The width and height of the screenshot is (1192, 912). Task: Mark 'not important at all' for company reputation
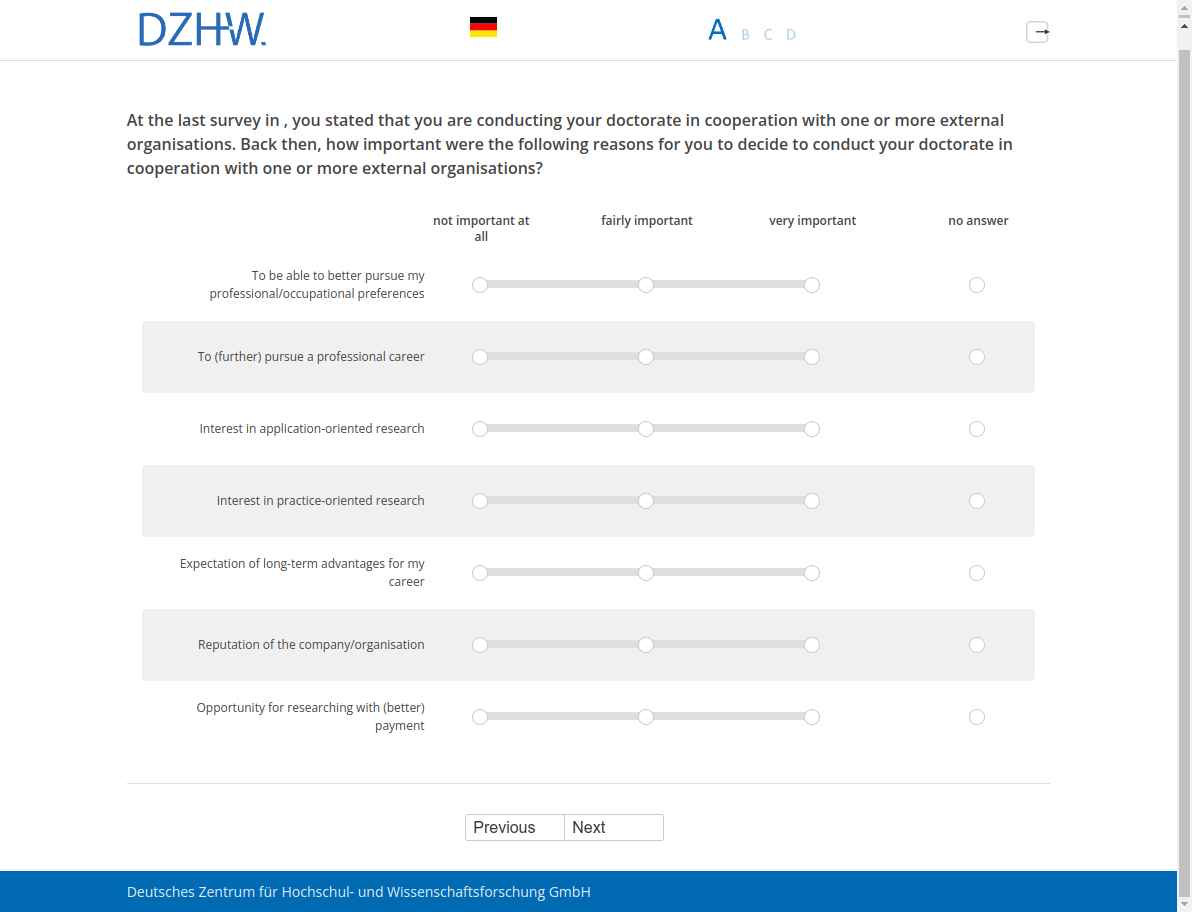pyautogui.click(x=480, y=645)
